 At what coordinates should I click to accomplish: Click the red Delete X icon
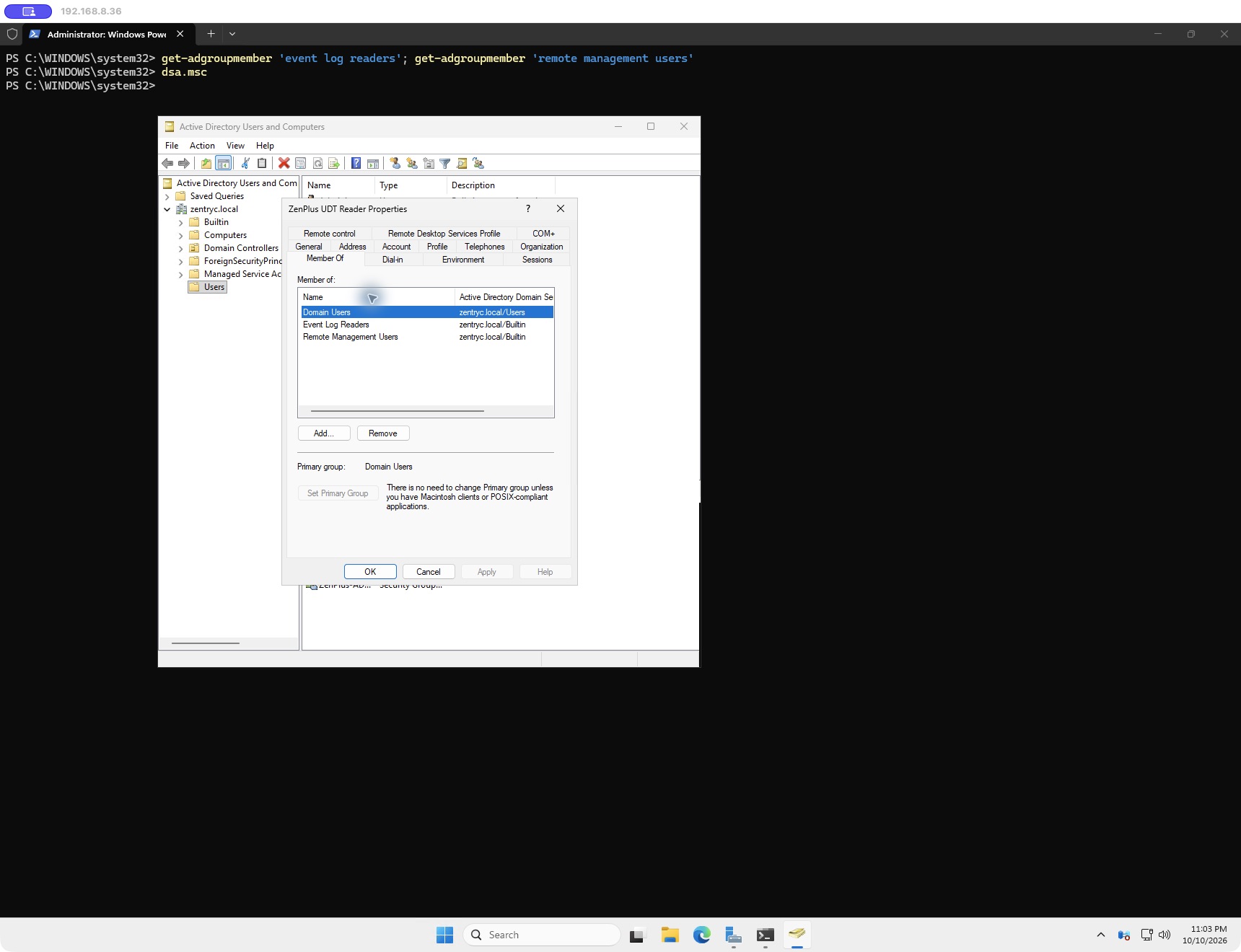click(x=284, y=164)
